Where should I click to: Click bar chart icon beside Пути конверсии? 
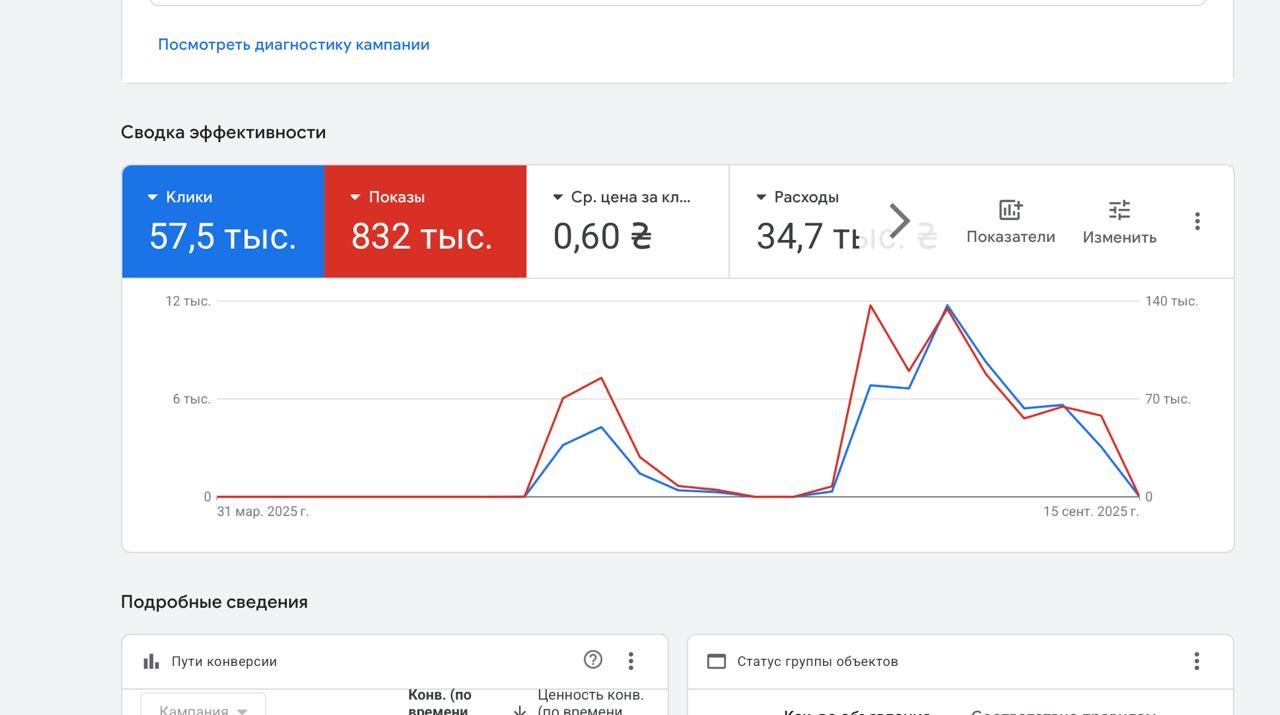tap(152, 661)
